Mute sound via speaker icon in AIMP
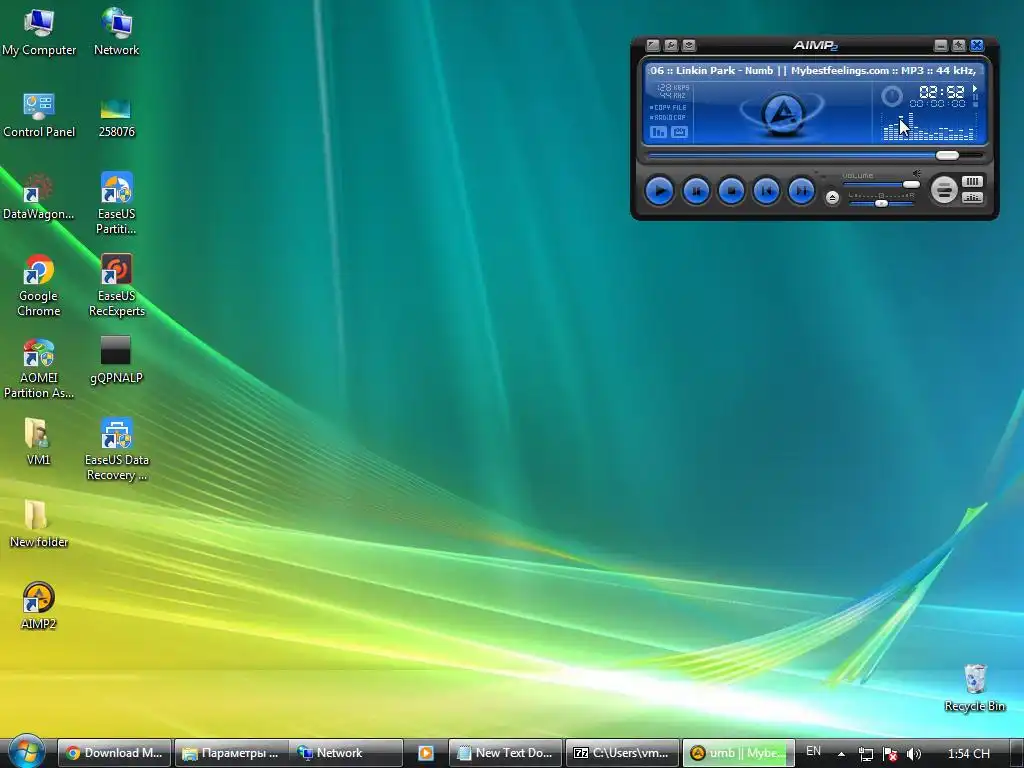 pyautogui.click(x=917, y=174)
